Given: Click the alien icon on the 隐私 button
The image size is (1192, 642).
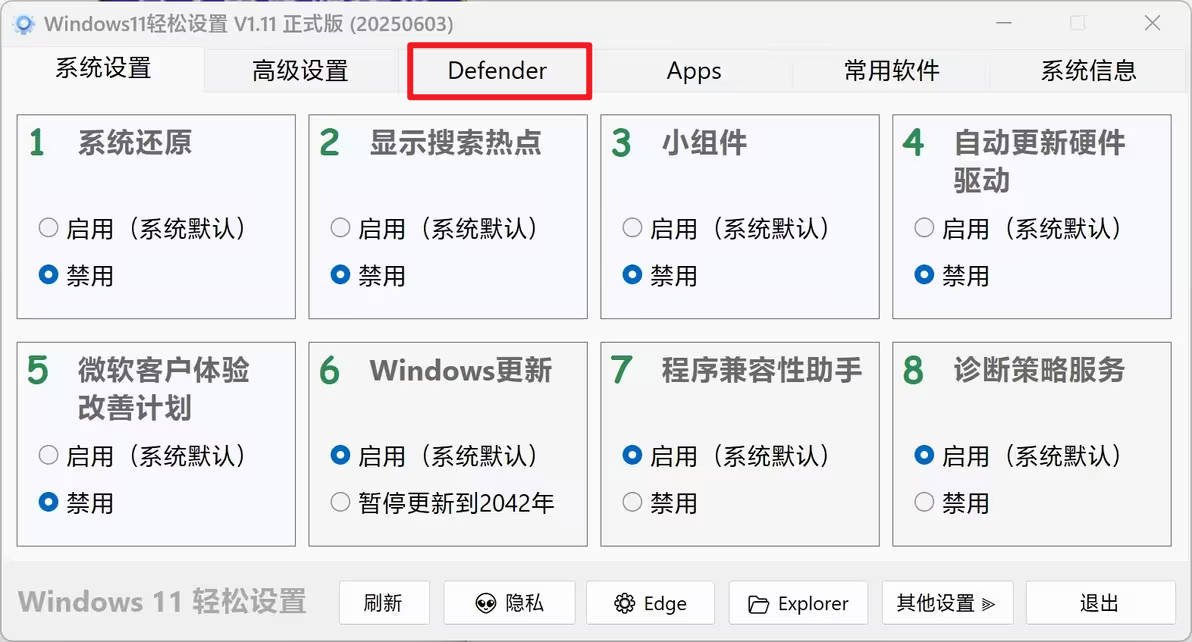Looking at the screenshot, I should pos(486,603).
